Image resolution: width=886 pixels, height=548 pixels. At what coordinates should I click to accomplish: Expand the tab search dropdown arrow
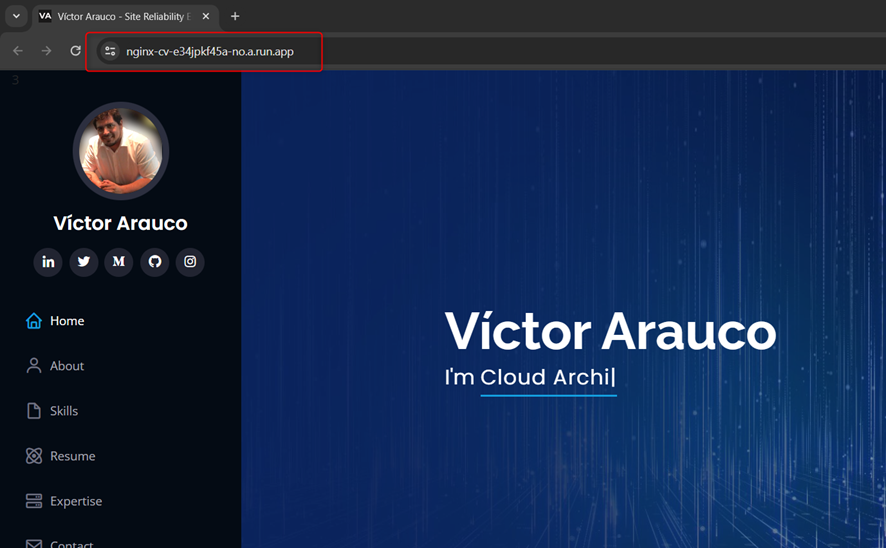16,16
